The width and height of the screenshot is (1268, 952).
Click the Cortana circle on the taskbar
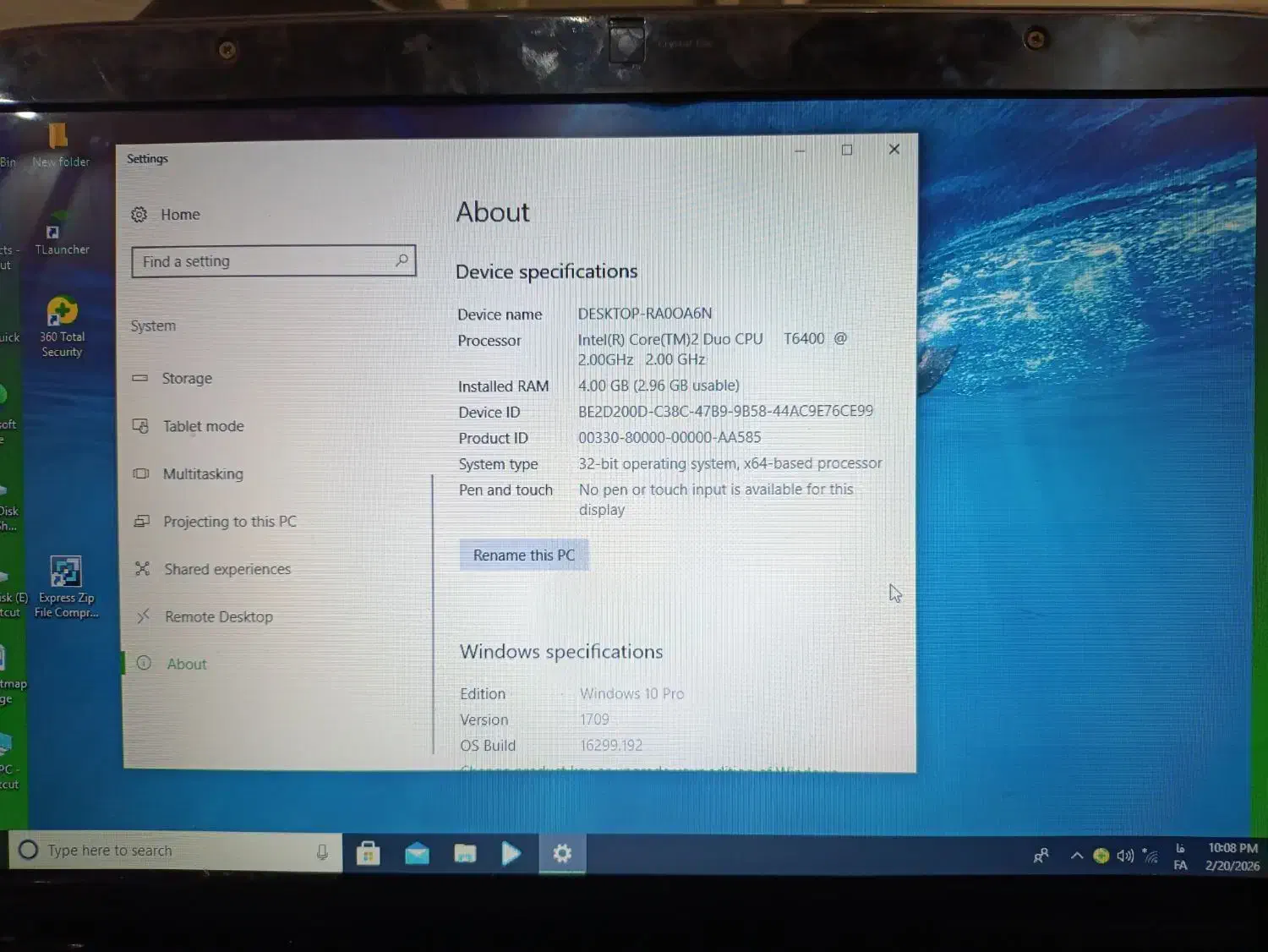(28, 850)
